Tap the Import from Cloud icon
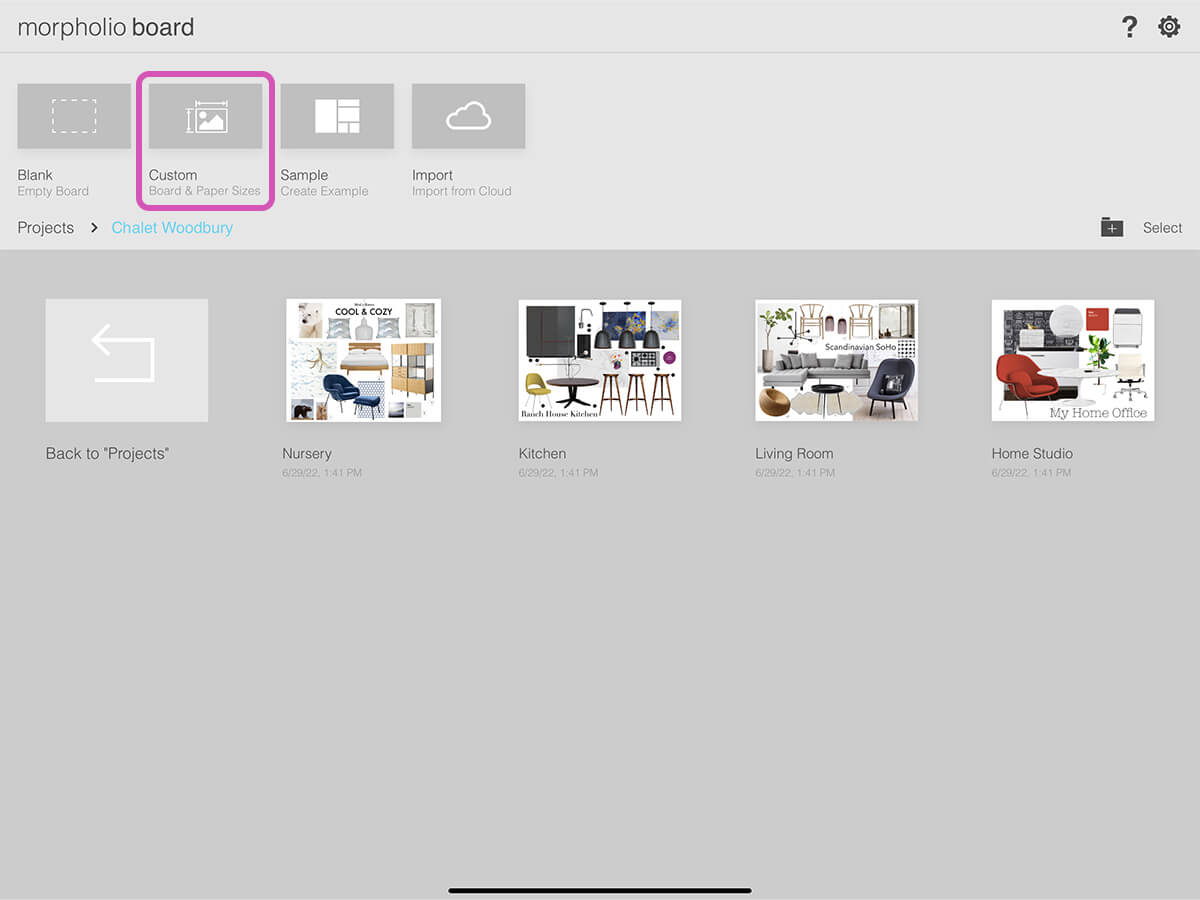 (468, 117)
